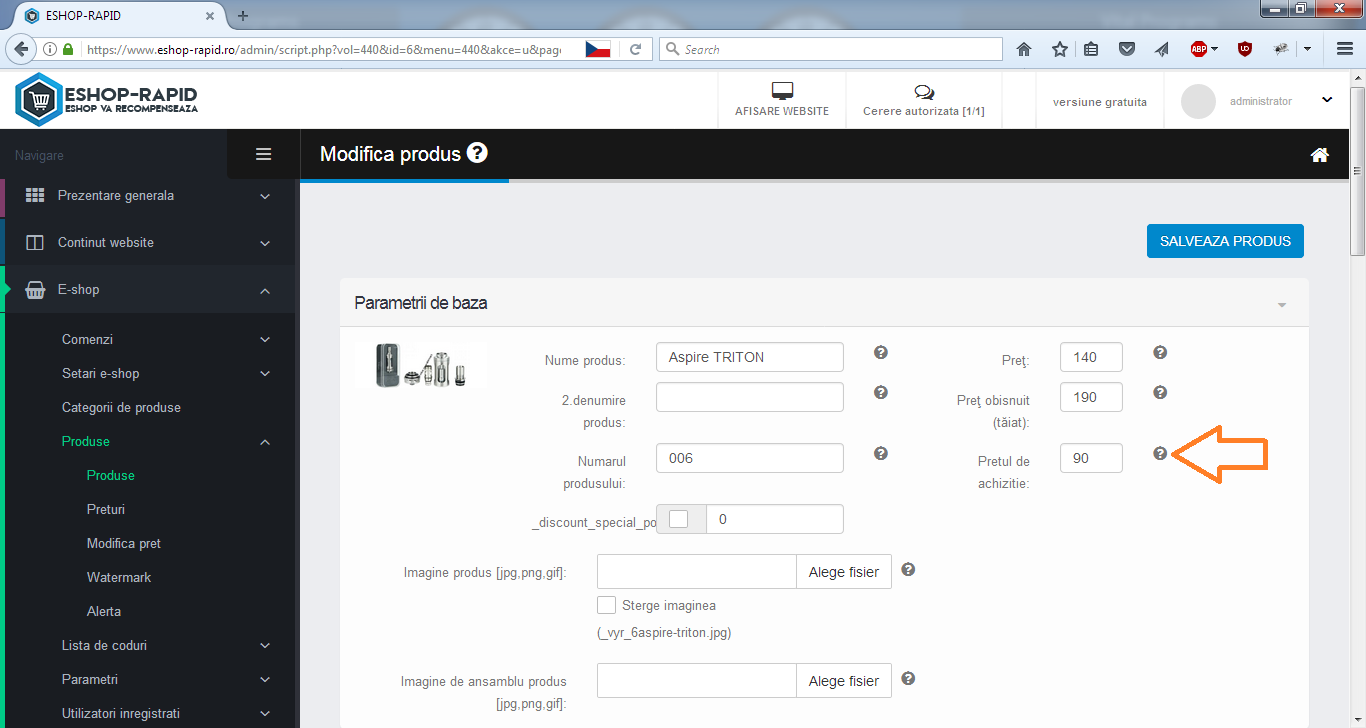This screenshot has height=728, width=1366.
Task: Click the discount value field showing 0
Action: (775, 519)
